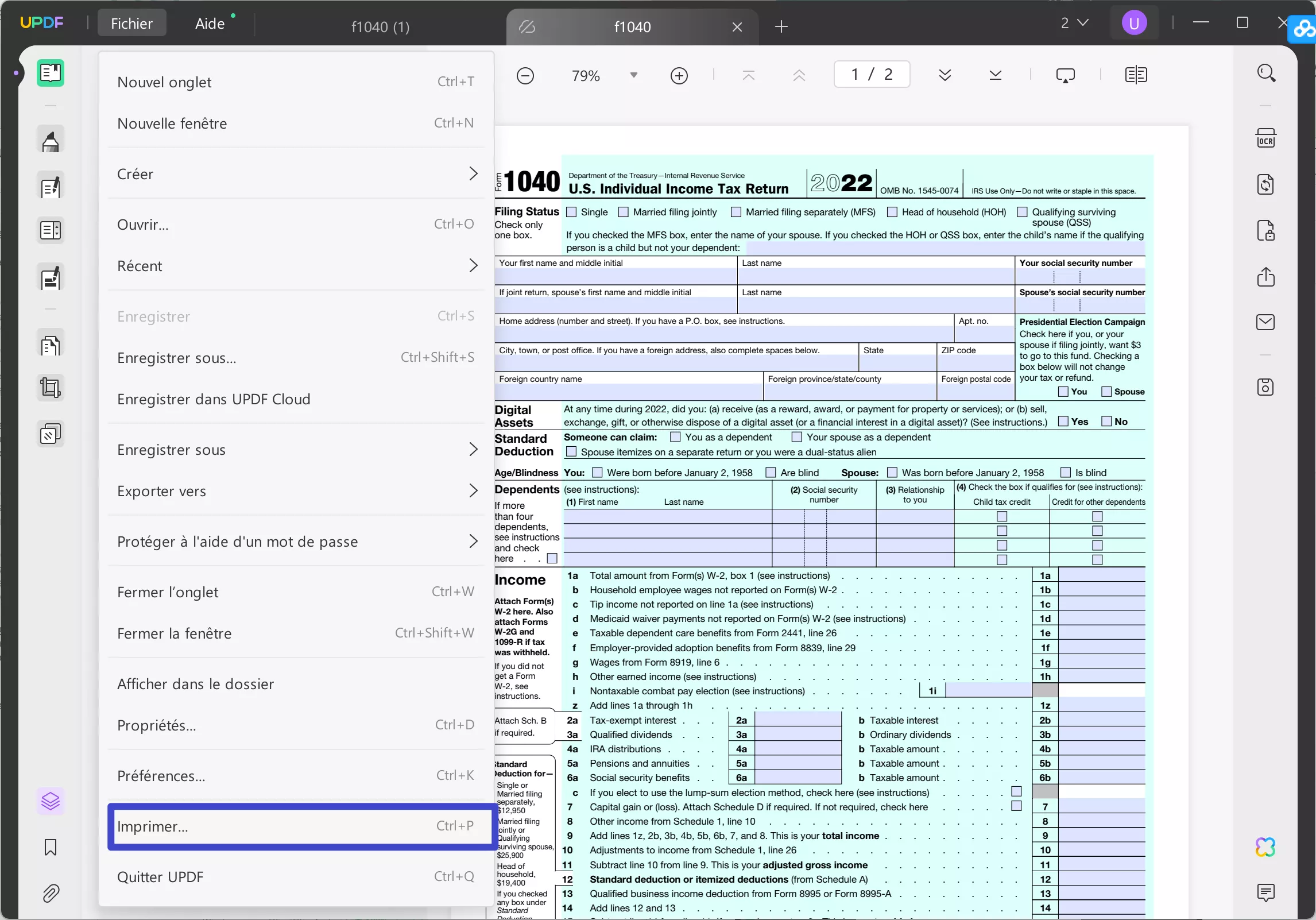Click the page number field showing 1 / 2
1316x920 pixels.
point(871,74)
